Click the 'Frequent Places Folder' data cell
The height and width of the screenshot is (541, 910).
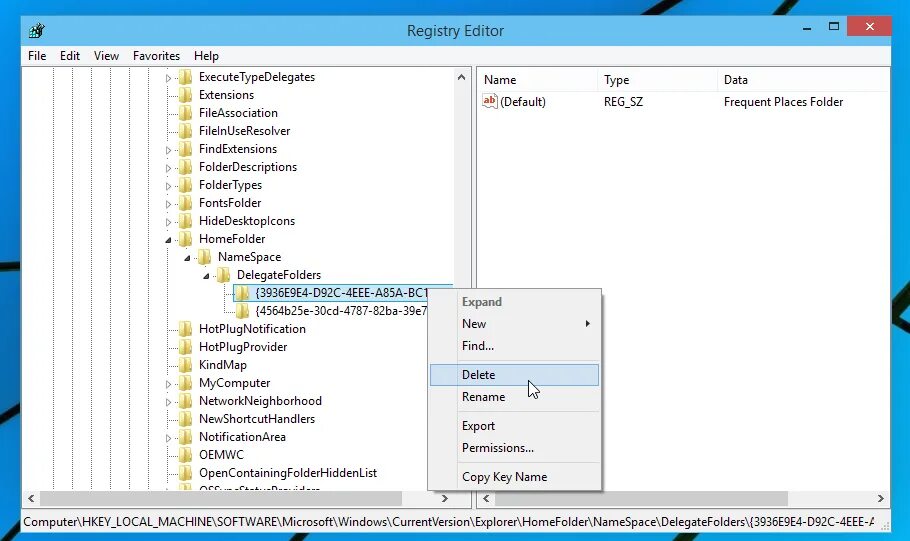[783, 102]
